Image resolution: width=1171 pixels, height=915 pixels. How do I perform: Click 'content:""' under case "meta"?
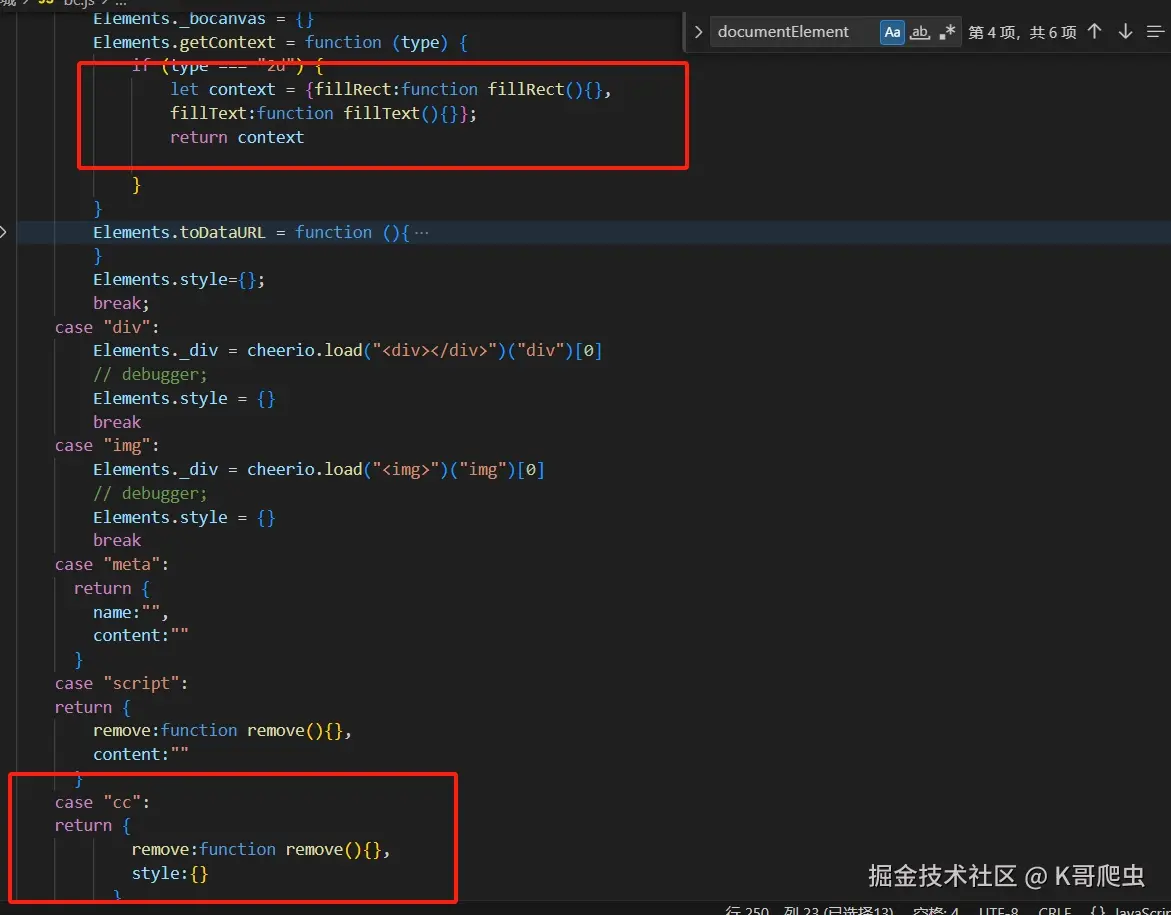point(140,636)
